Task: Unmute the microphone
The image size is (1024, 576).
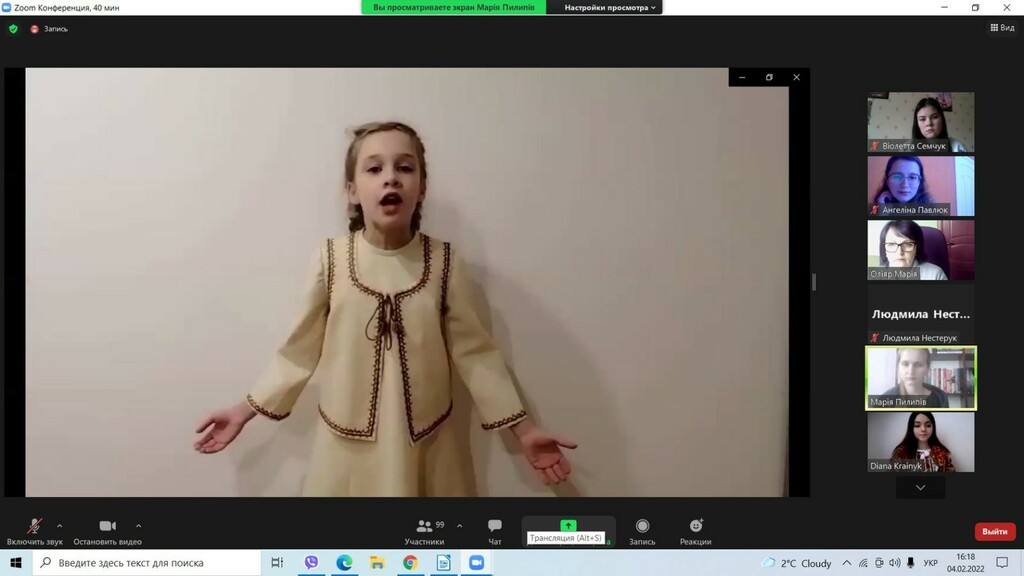Action: click(34, 531)
